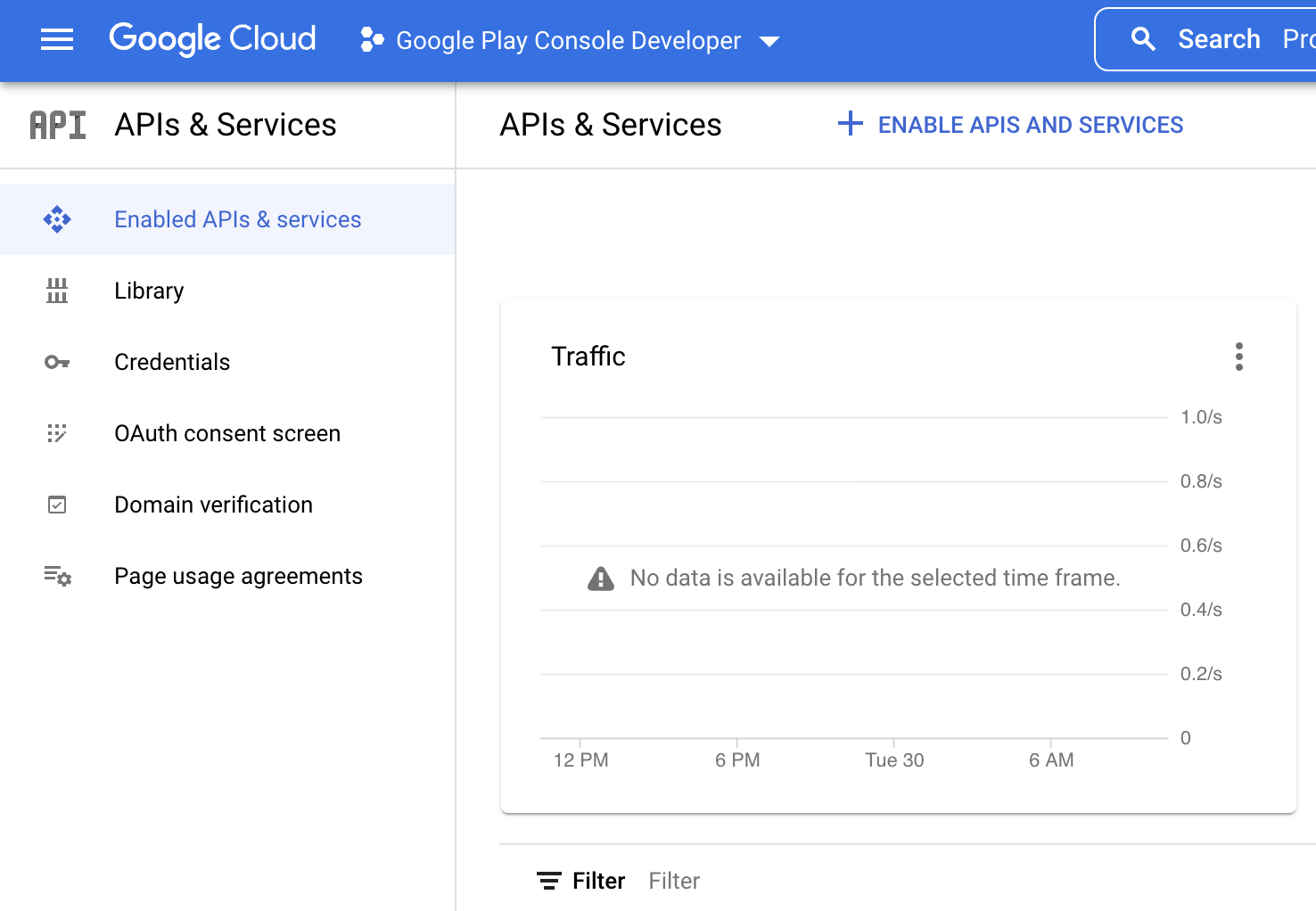Click Enable APIs and Services button
1316x911 pixels.
pos(1011,125)
